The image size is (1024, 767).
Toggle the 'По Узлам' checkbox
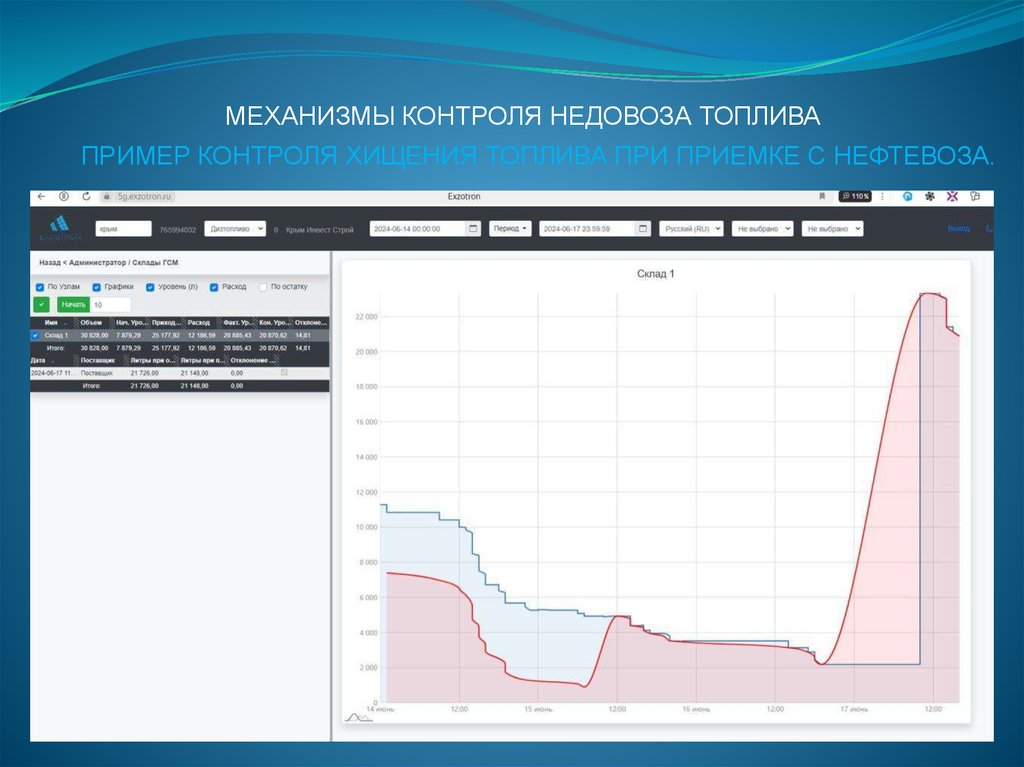pos(40,287)
